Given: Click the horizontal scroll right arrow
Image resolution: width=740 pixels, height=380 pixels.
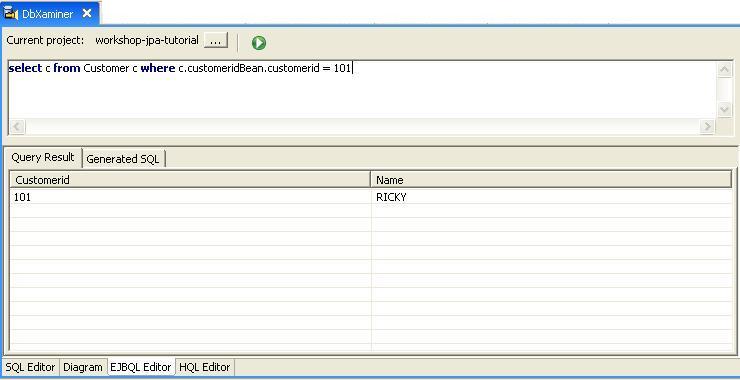Looking at the screenshot, I should point(707,127).
